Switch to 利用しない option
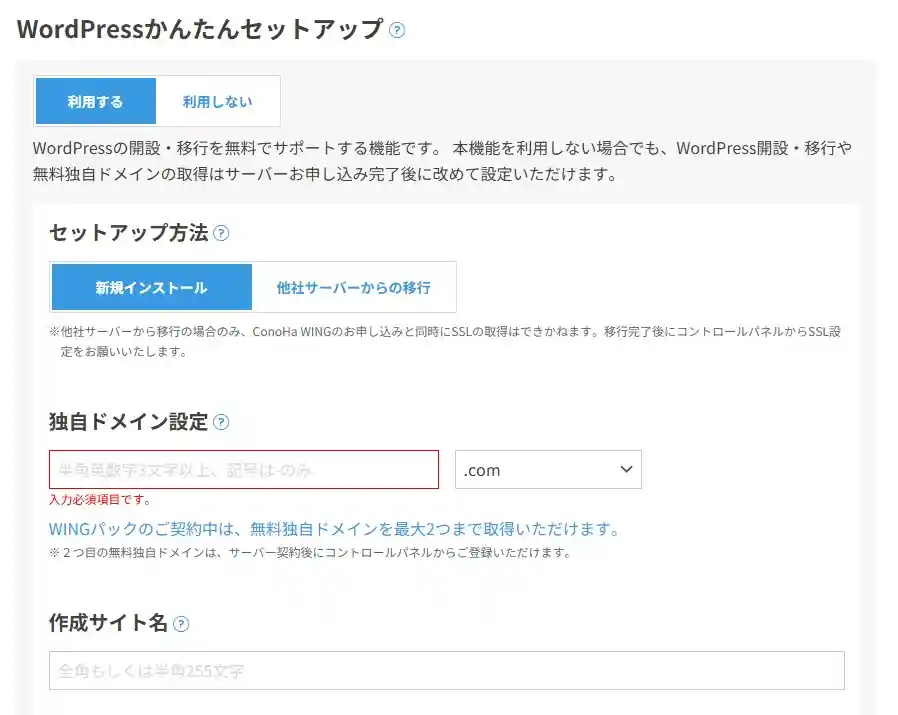This screenshot has width=898, height=715. pyautogui.click(x=217, y=101)
